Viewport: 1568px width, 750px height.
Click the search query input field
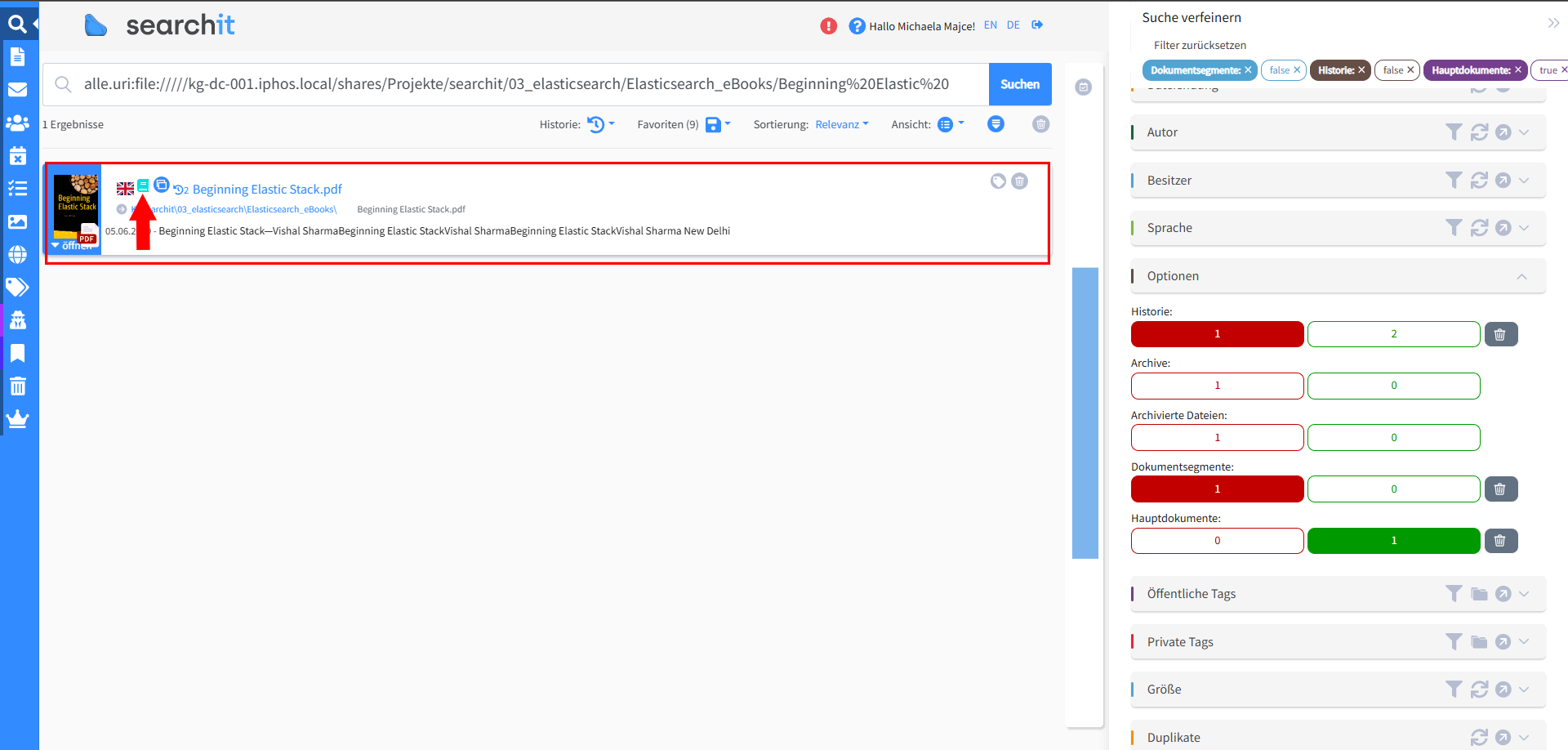coord(523,84)
